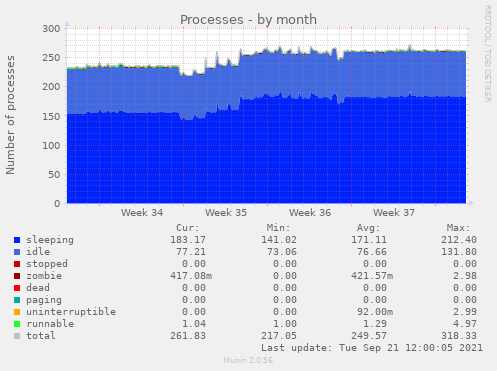497x371 pixels.
Task: Click the 'Week 34' axis label
Action: pyautogui.click(x=142, y=213)
